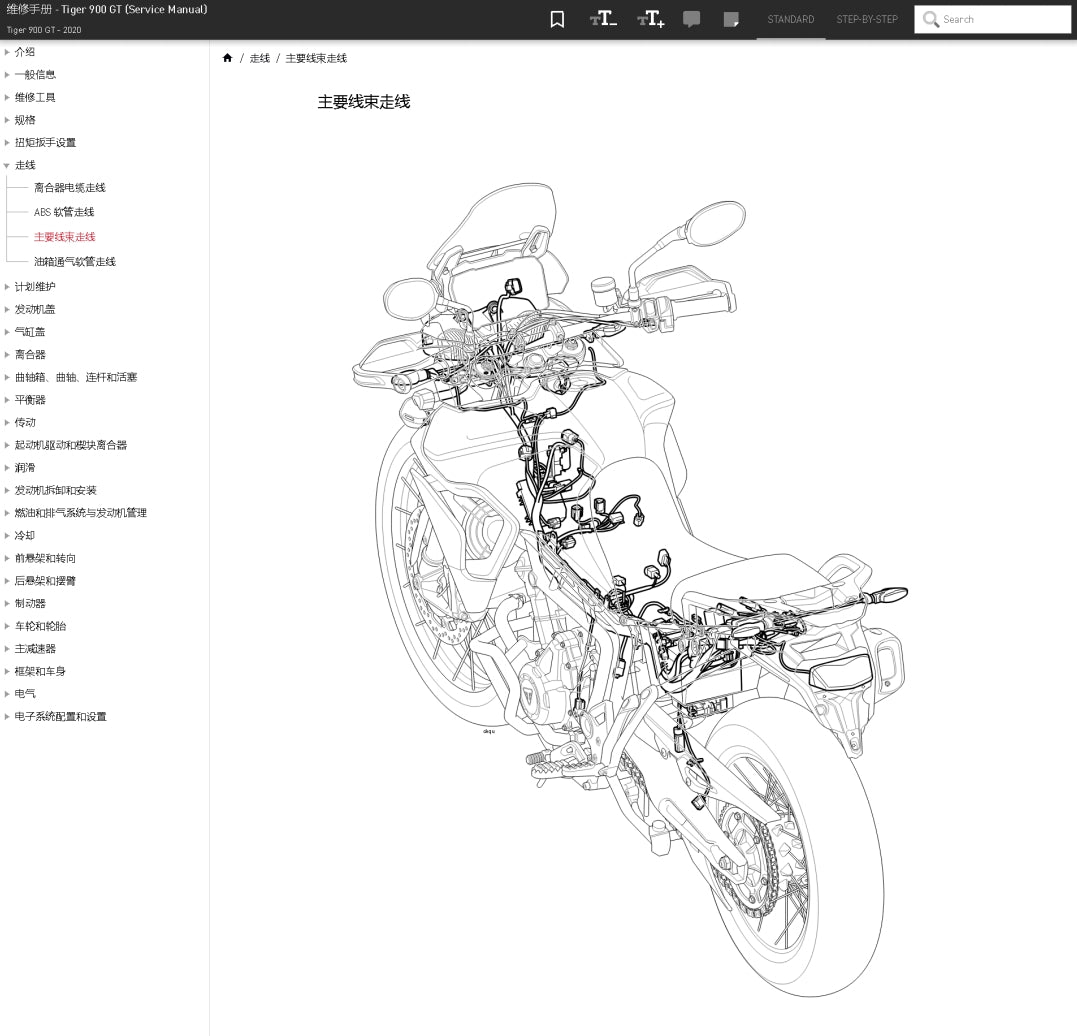Click the notes icon in the toolbar
The width and height of the screenshot is (1077, 1036).
pos(731,19)
